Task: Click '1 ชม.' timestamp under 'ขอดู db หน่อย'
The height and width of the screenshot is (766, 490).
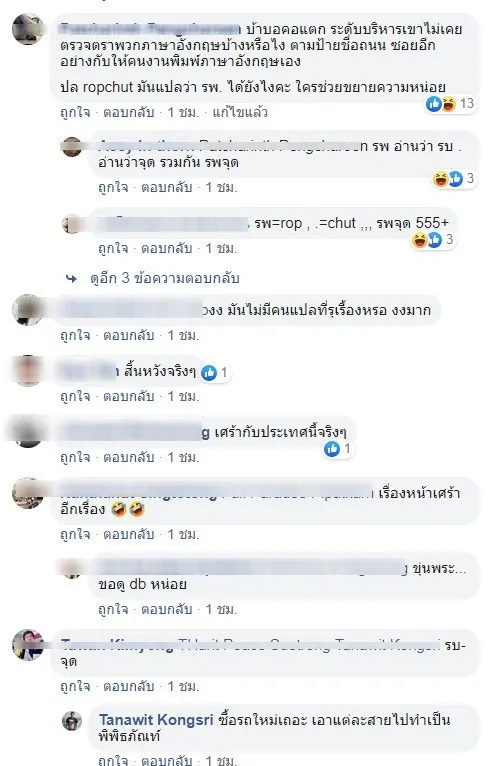Action: tap(221, 609)
